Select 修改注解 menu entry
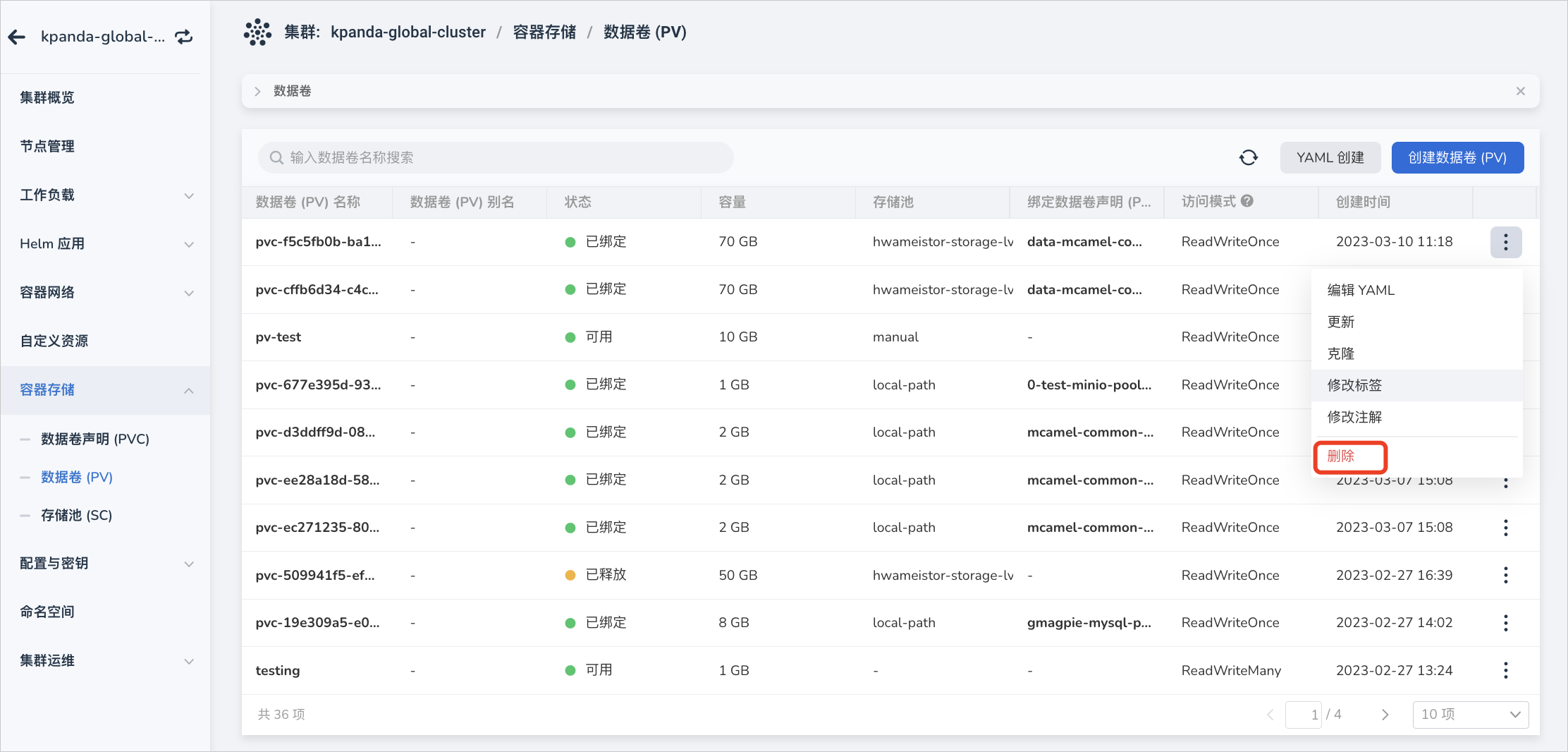Viewport: 1568px width, 752px height. click(1417, 417)
